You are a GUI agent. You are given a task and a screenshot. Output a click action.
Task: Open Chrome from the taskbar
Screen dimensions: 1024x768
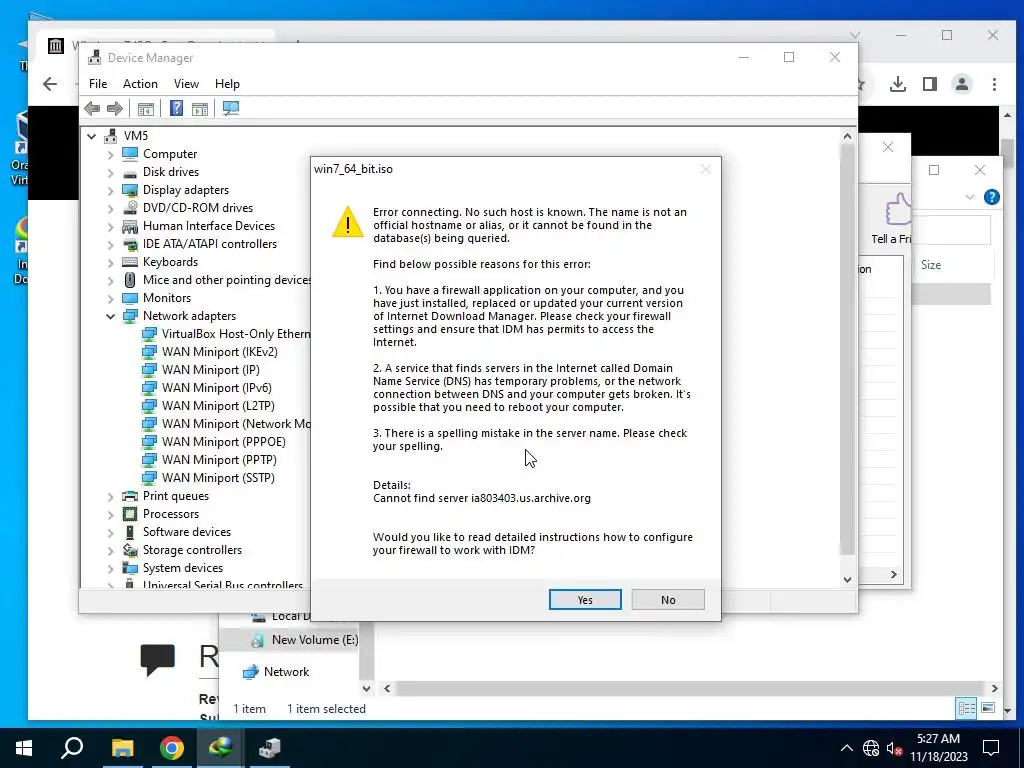(172, 748)
